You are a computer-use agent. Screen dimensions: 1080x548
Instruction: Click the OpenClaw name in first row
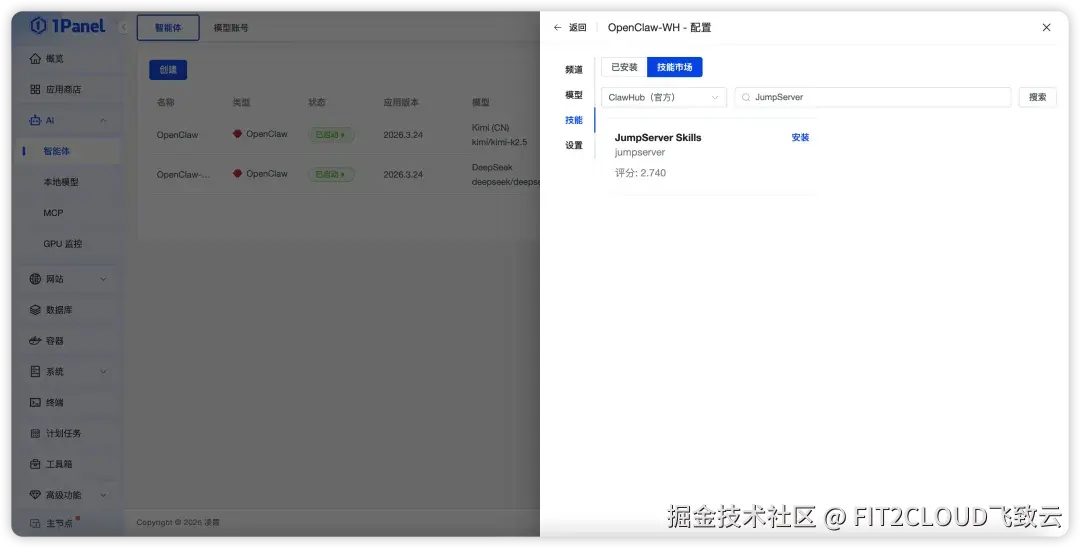point(177,135)
